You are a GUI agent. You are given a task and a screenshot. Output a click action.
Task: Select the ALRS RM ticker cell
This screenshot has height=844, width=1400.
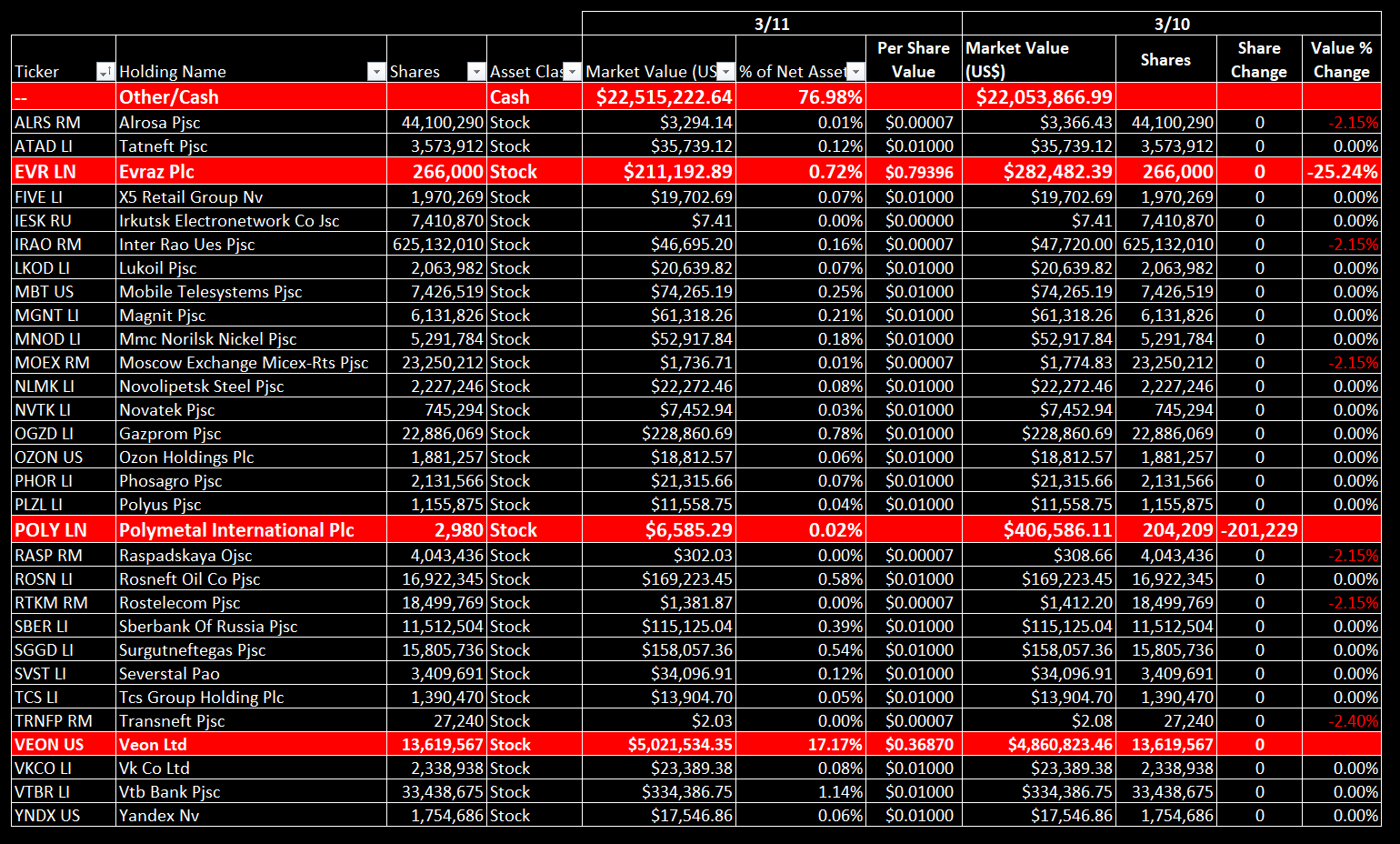64,123
